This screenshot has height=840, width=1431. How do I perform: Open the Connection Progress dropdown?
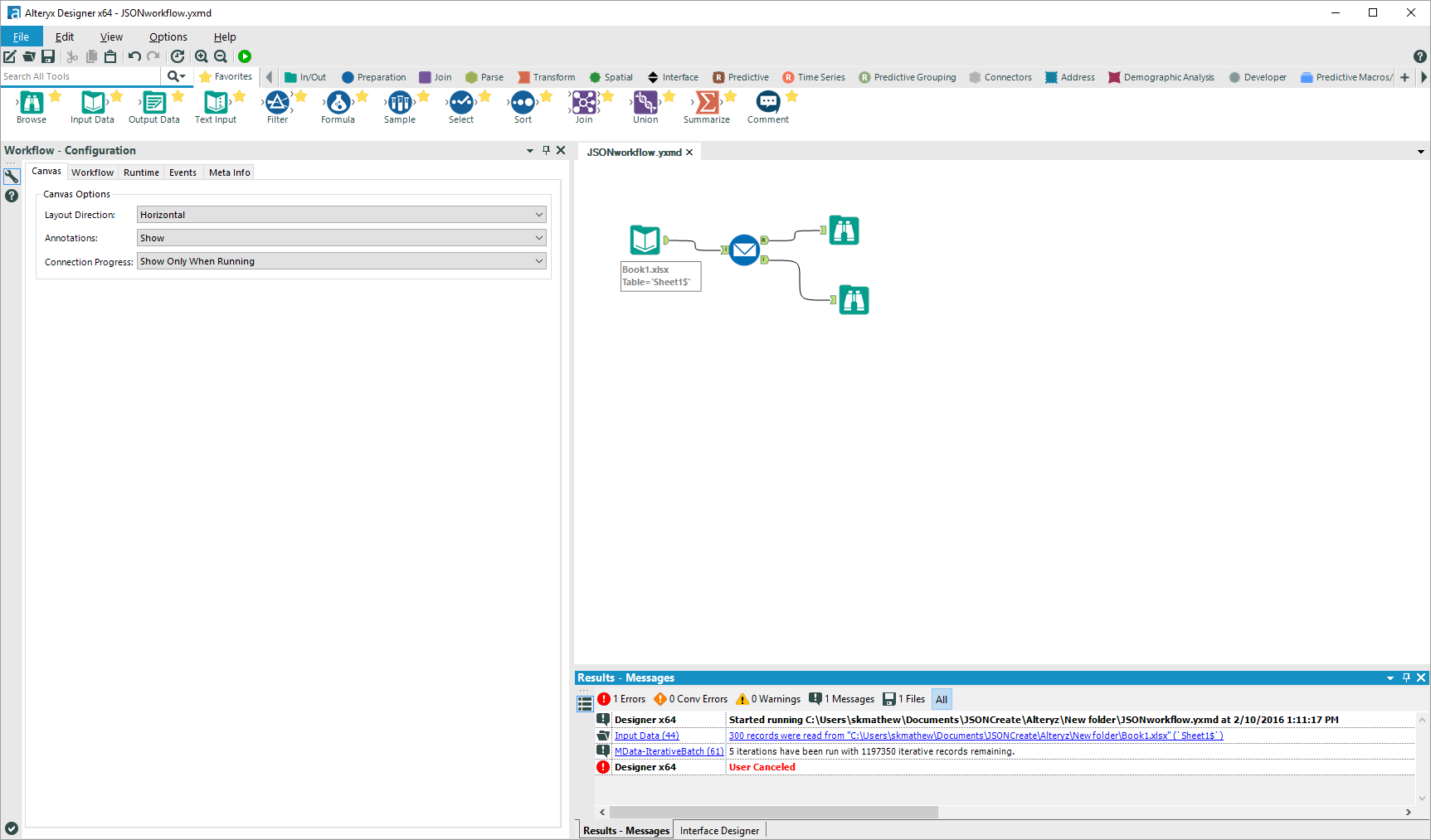click(x=341, y=261)
